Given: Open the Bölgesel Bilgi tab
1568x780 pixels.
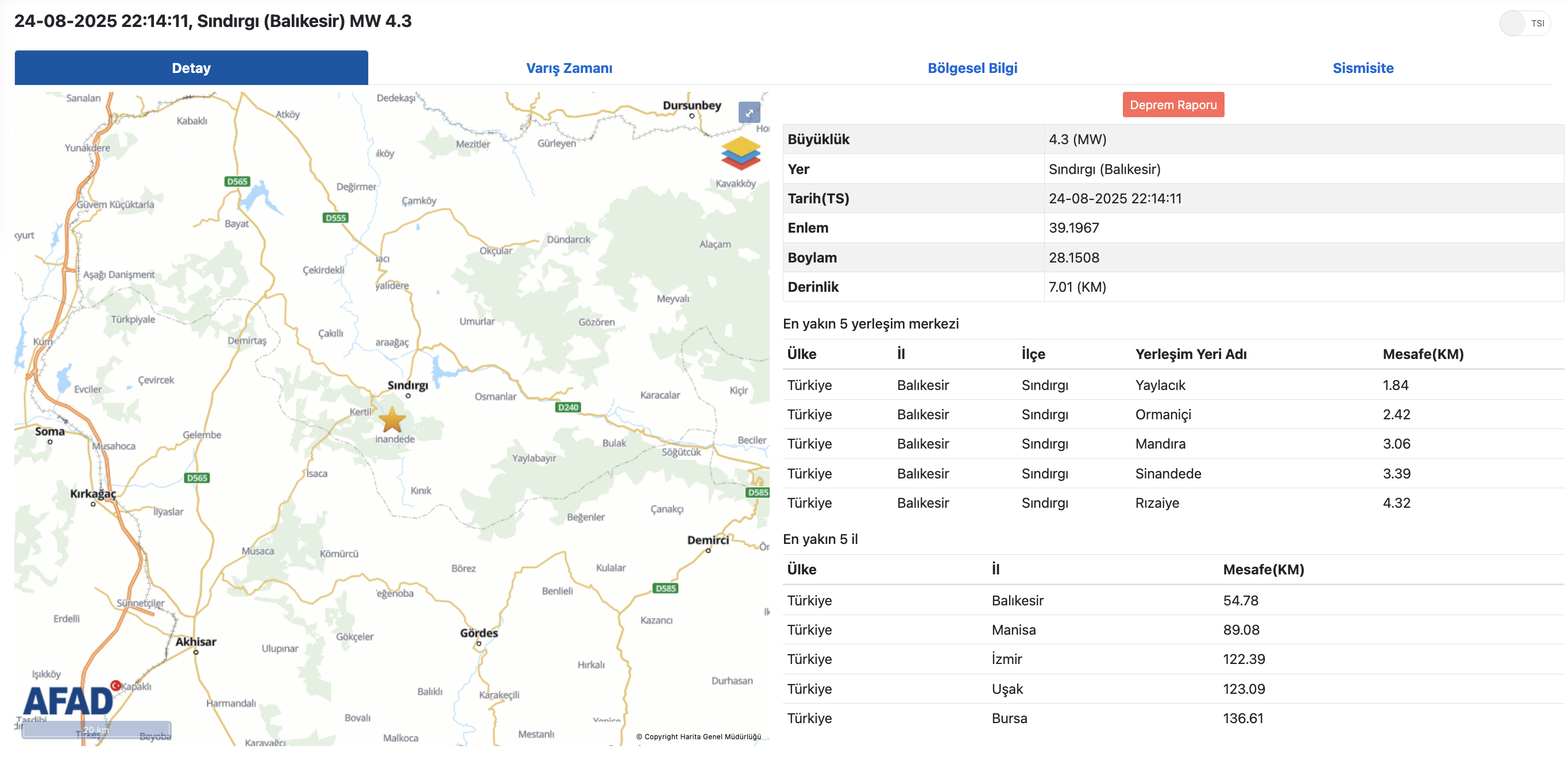Looking at the screenshot, I should point(972,68).
